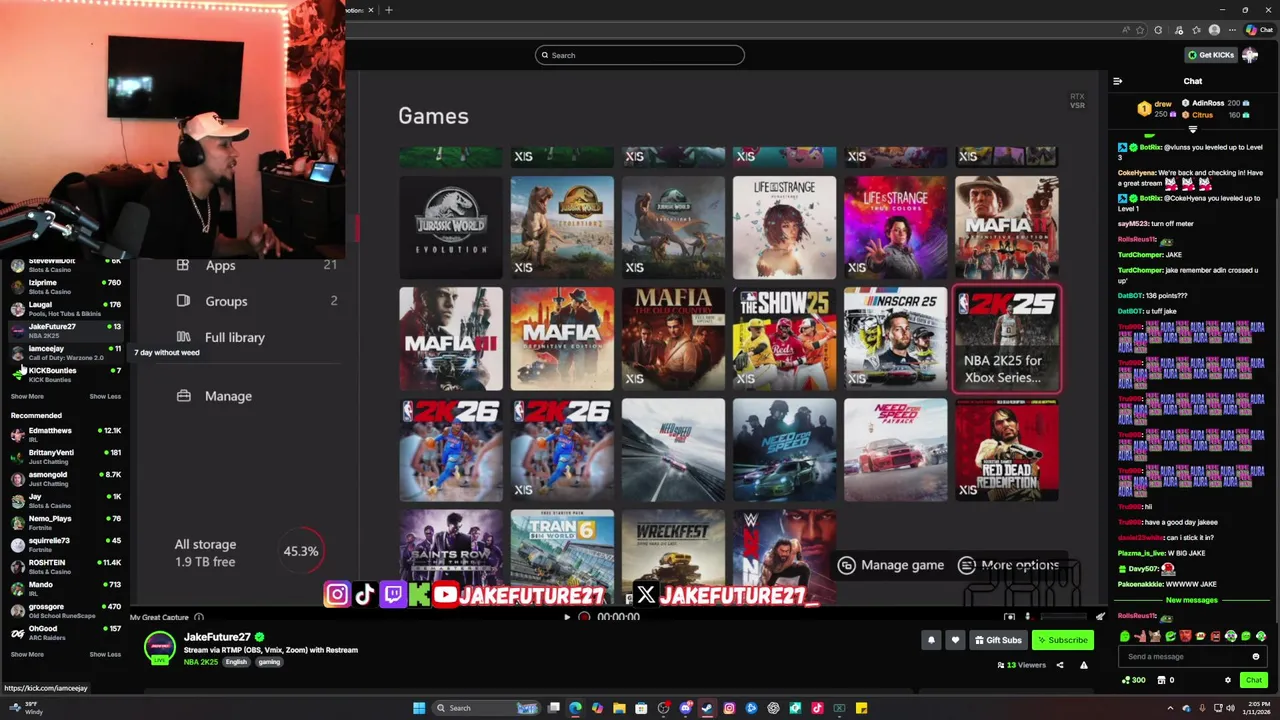Select Groups in the Xbox menu
This screenshot has height=720, width=1280.
256,301
